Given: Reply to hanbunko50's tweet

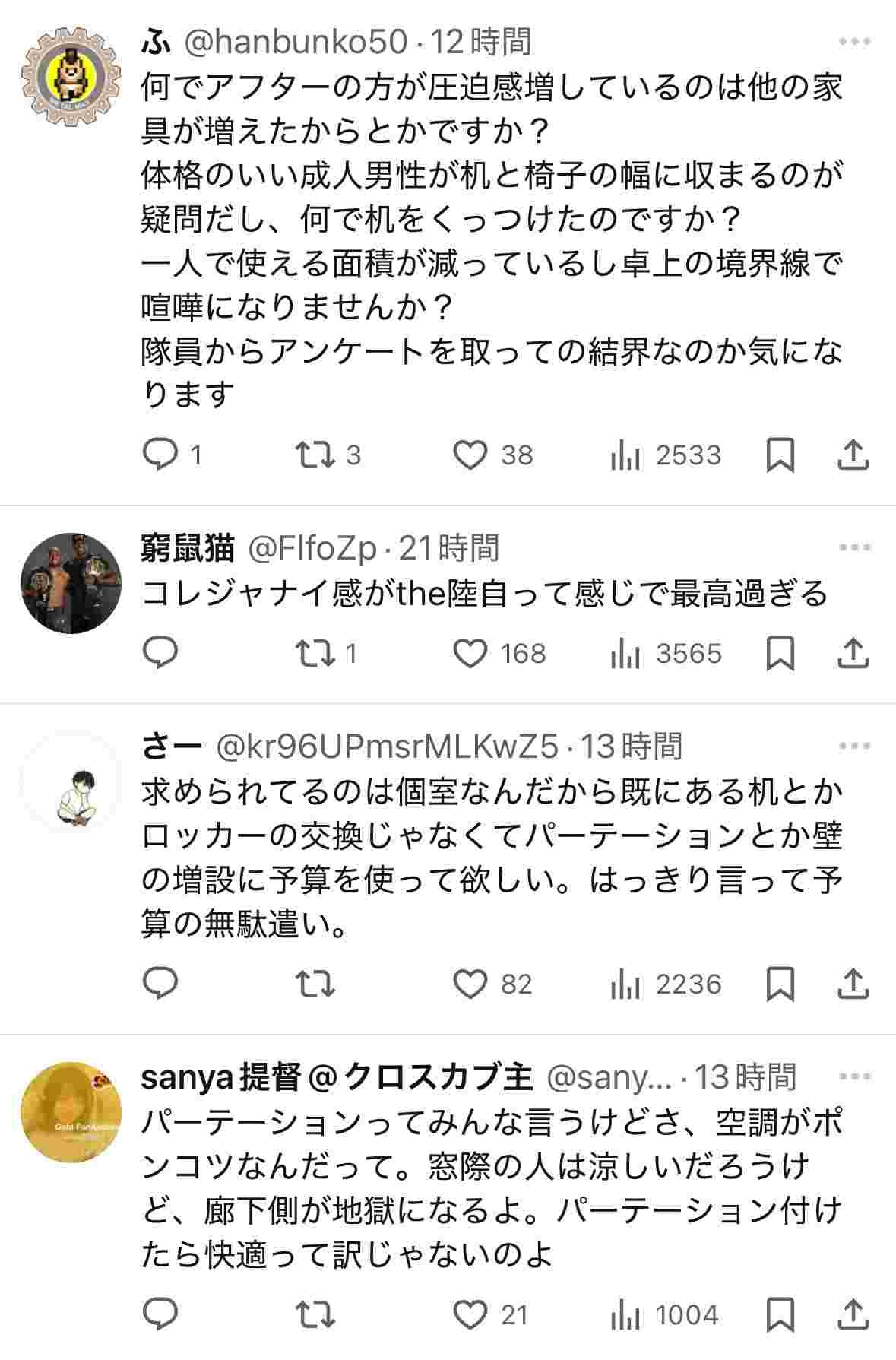Looking at the screenshot, I should (160, 455).
